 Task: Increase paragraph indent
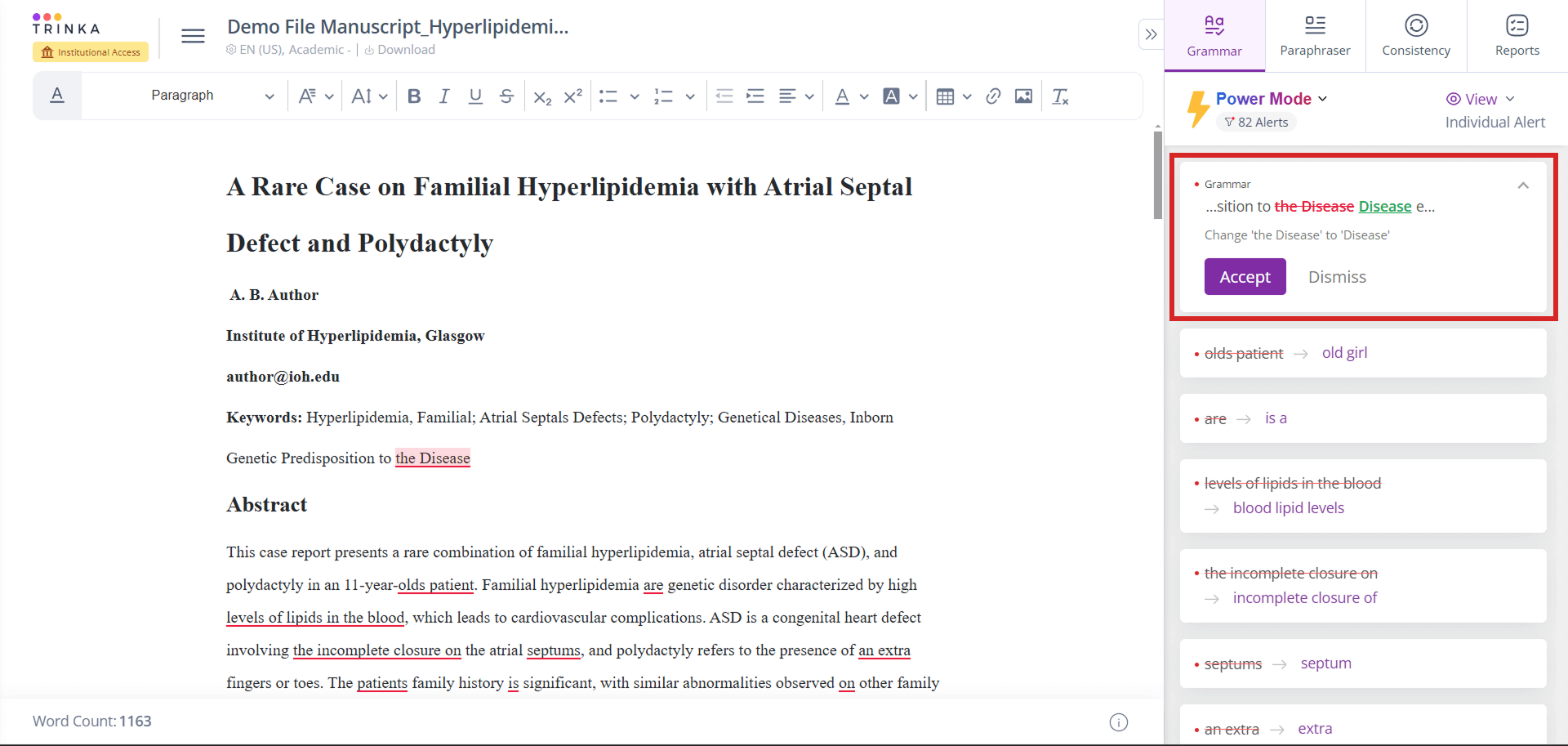(755, 96)
